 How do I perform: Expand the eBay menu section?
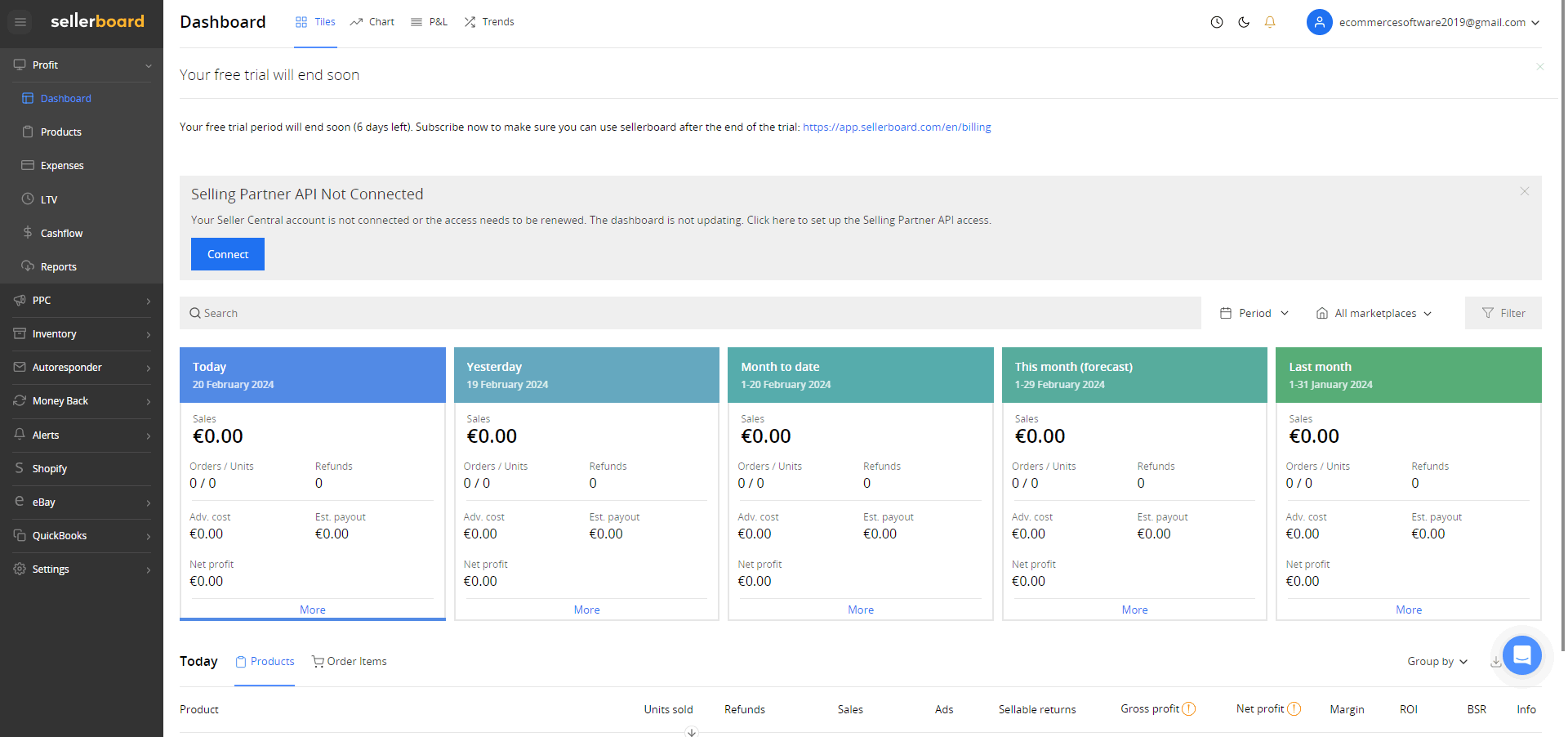click(82, 502)
